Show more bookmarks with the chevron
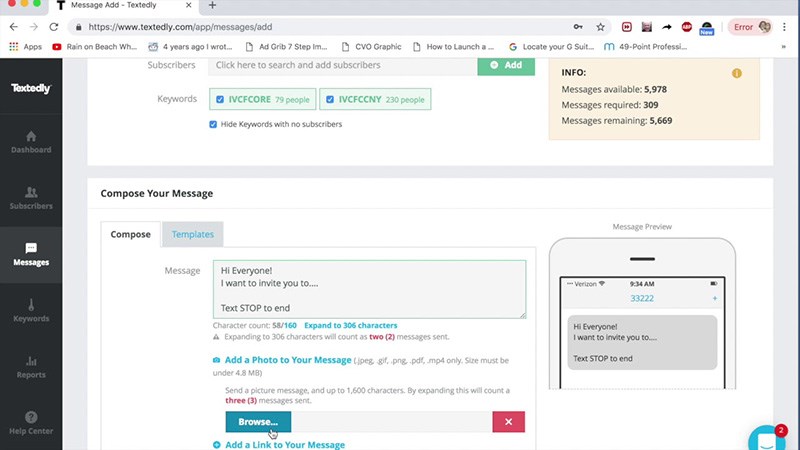The height and width of the screenshot is (450, 800). (783, 46)
